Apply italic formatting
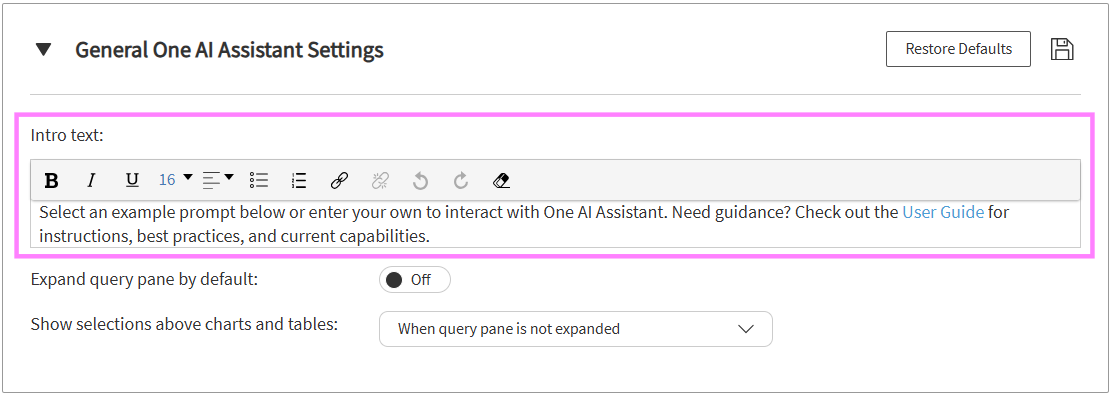Screen dimensions: 1111x394 91,181
